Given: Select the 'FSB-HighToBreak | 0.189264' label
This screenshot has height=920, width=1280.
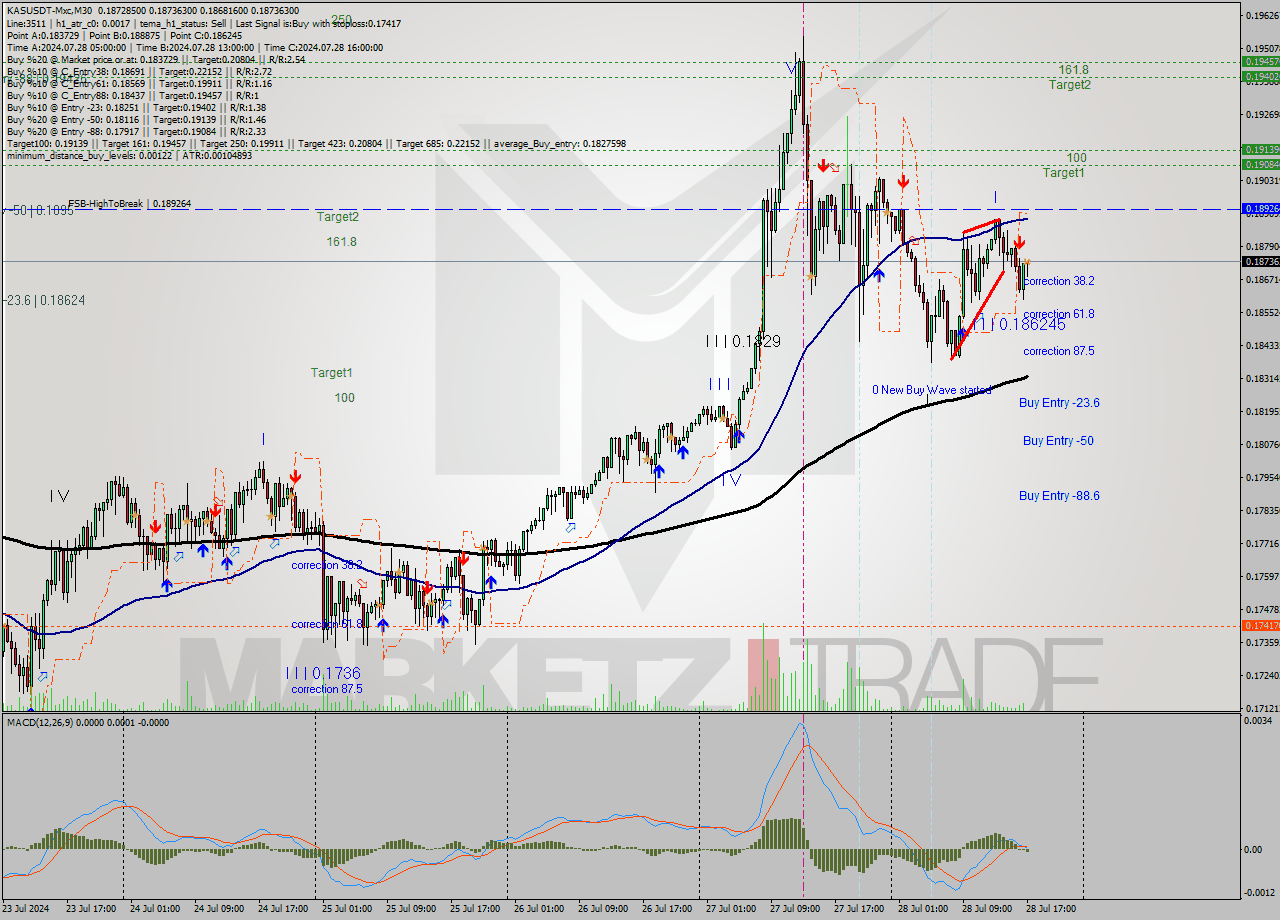Looking at the screenshot, I should (x=130, y=204).
